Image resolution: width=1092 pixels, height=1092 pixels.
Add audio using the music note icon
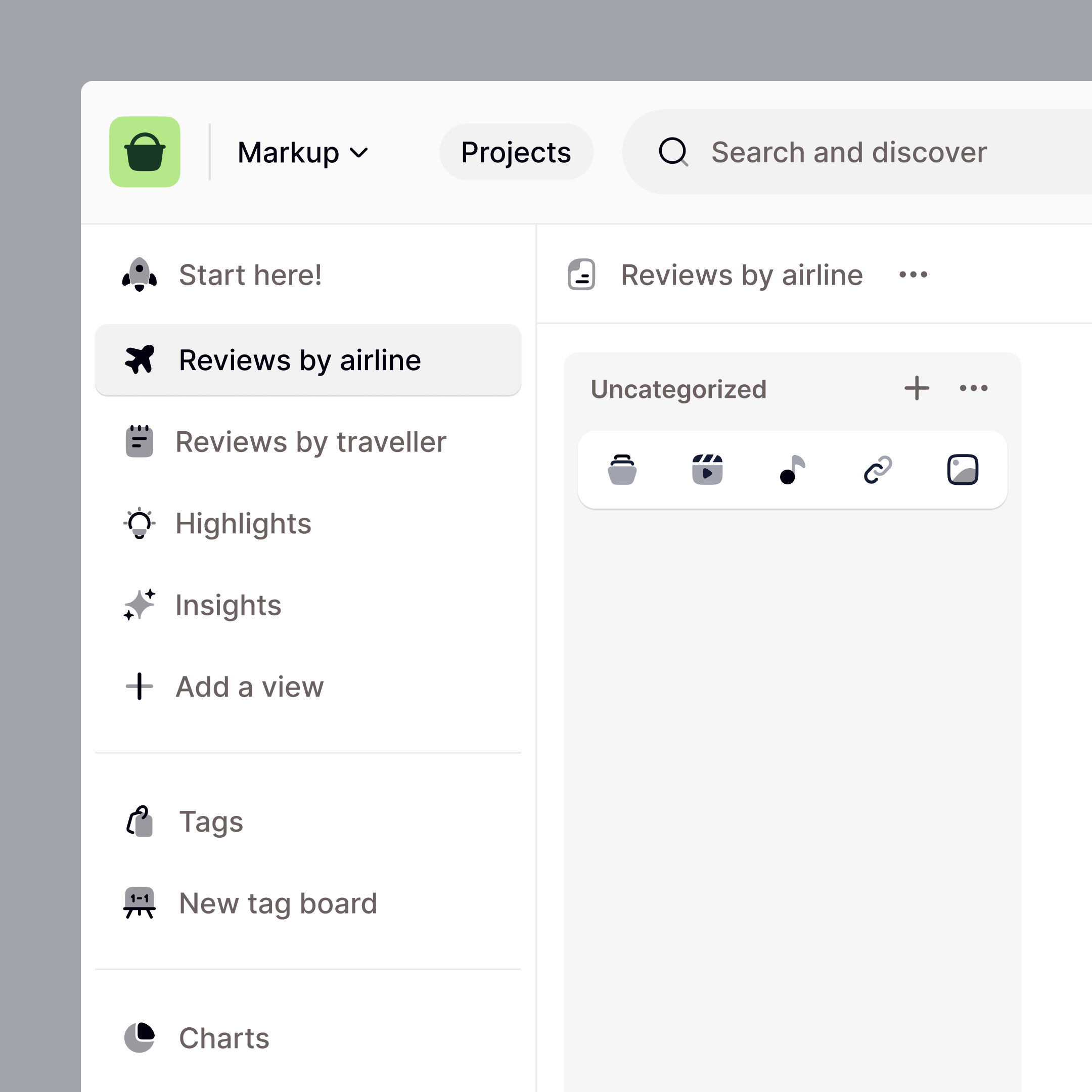click(792, 470)
